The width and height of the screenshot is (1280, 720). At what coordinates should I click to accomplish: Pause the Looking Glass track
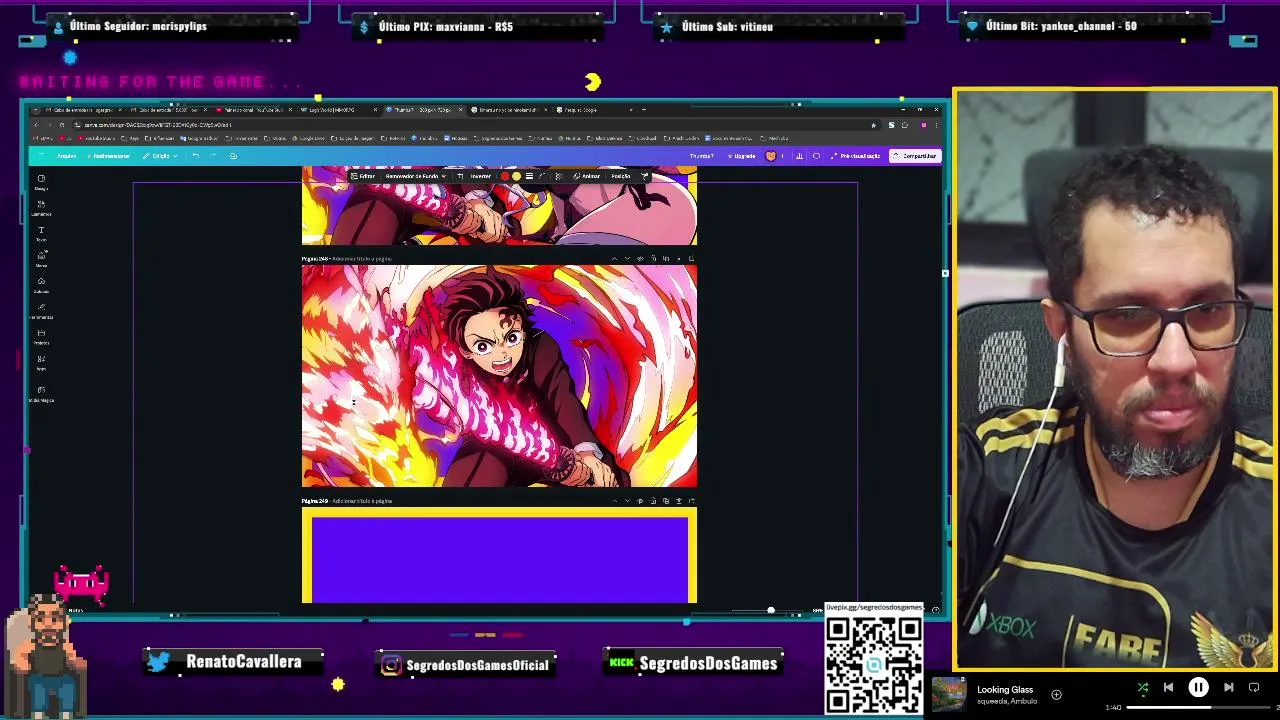tap(1198, 688)
